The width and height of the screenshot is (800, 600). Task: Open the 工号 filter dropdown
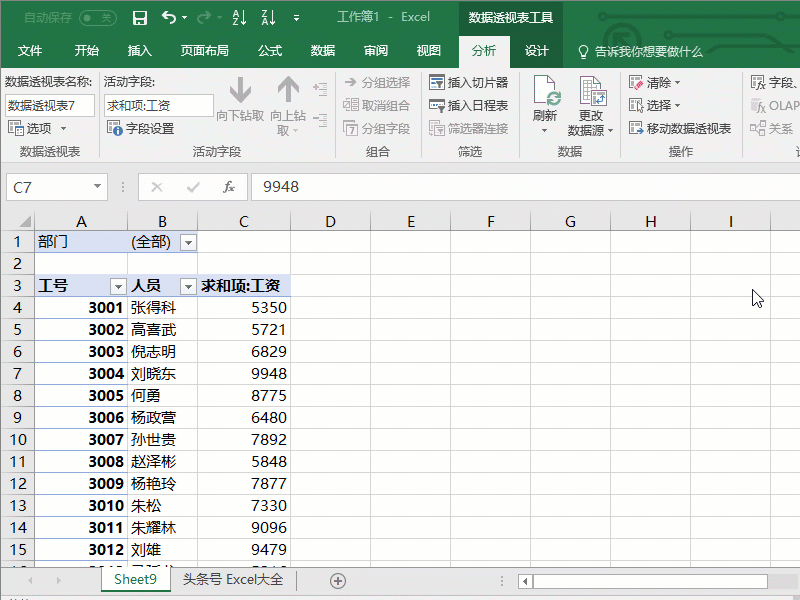click(118, 286)
